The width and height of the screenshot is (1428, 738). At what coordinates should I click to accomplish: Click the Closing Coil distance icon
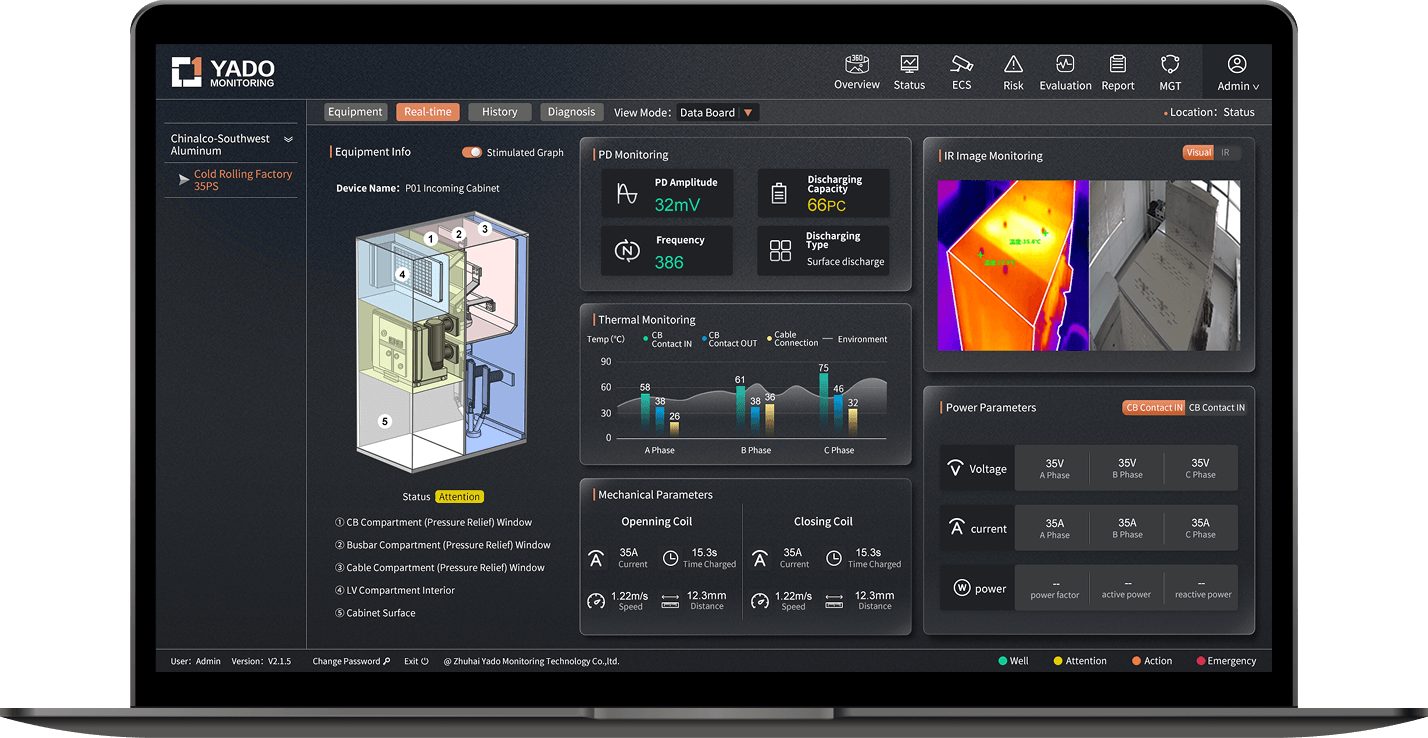(834, 601)
